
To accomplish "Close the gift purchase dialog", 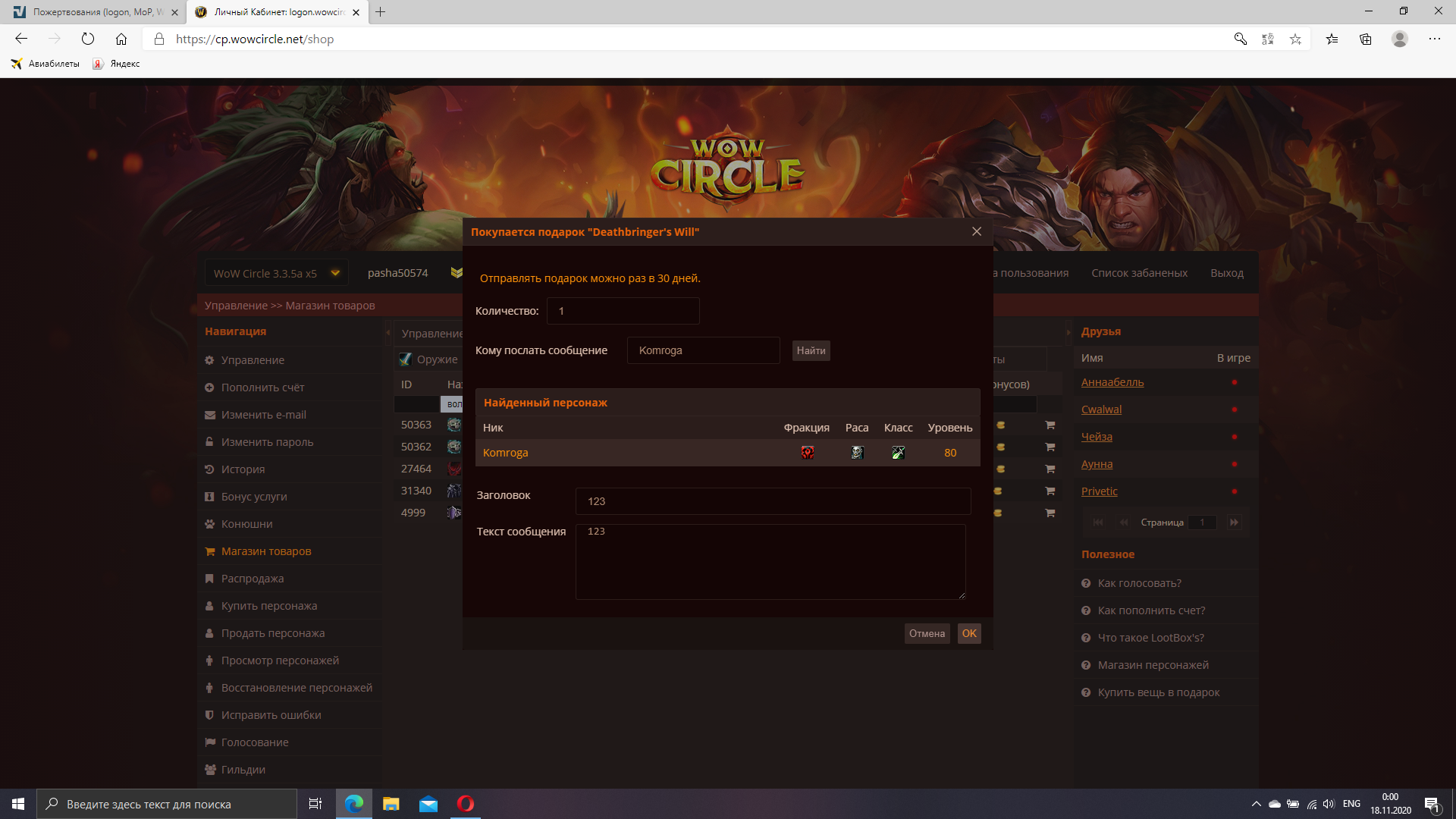I will (x=977, y=231).
